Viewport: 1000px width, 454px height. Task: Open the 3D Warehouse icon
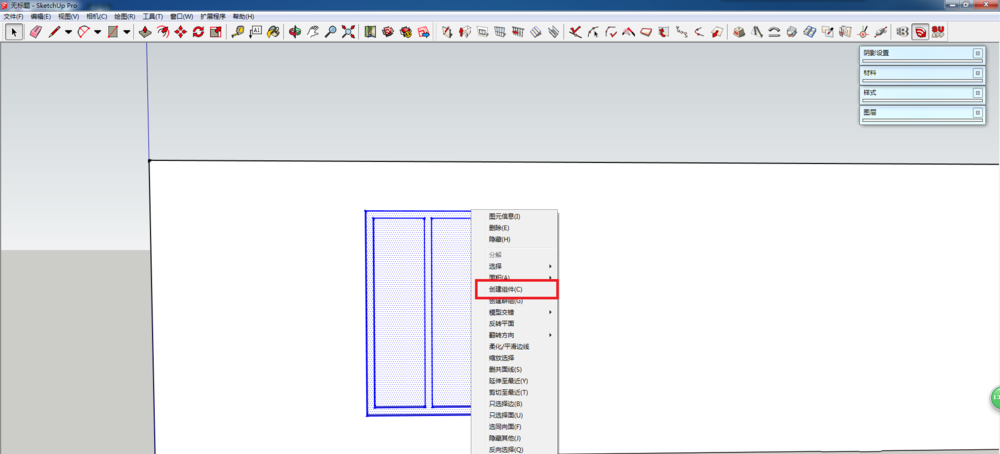(388, 32)
